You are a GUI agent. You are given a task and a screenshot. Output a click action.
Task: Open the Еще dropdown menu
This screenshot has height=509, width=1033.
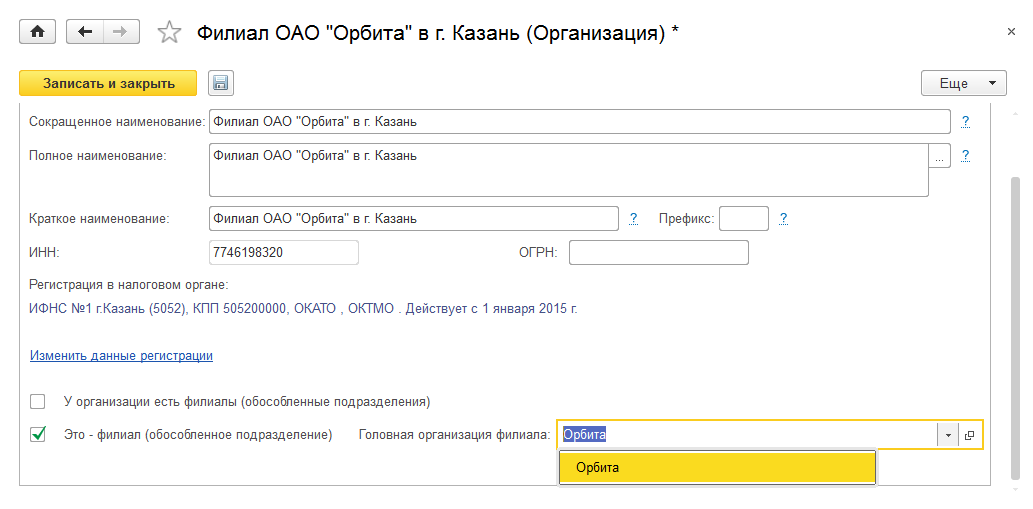tap(963, 83)
